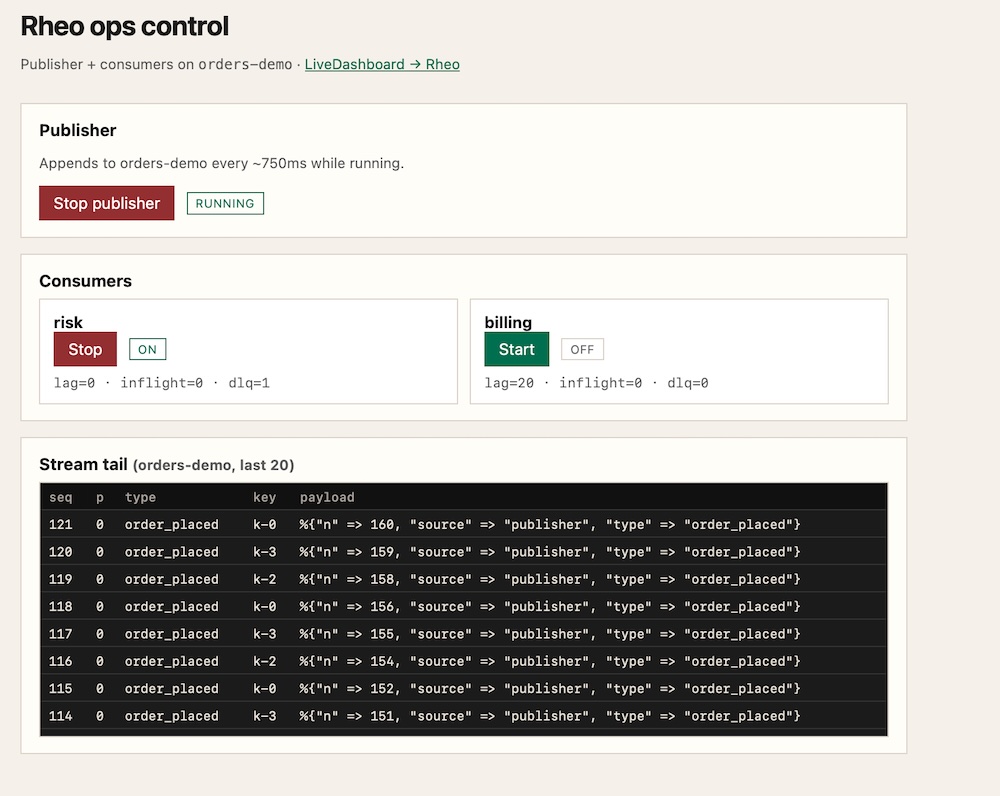Select stream row with seq 114
Screen dimensions: 1000x796
[x=464, y=716]
